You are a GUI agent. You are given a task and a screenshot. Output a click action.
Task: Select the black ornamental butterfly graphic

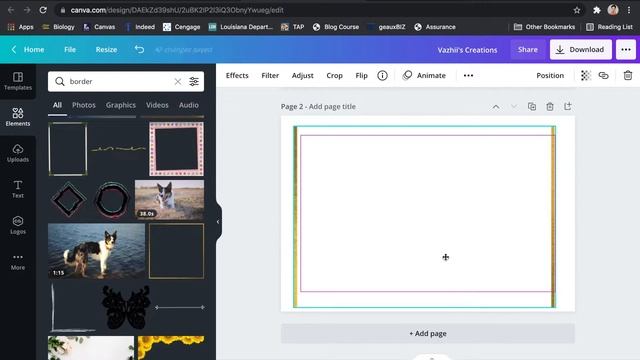[126, 307]
